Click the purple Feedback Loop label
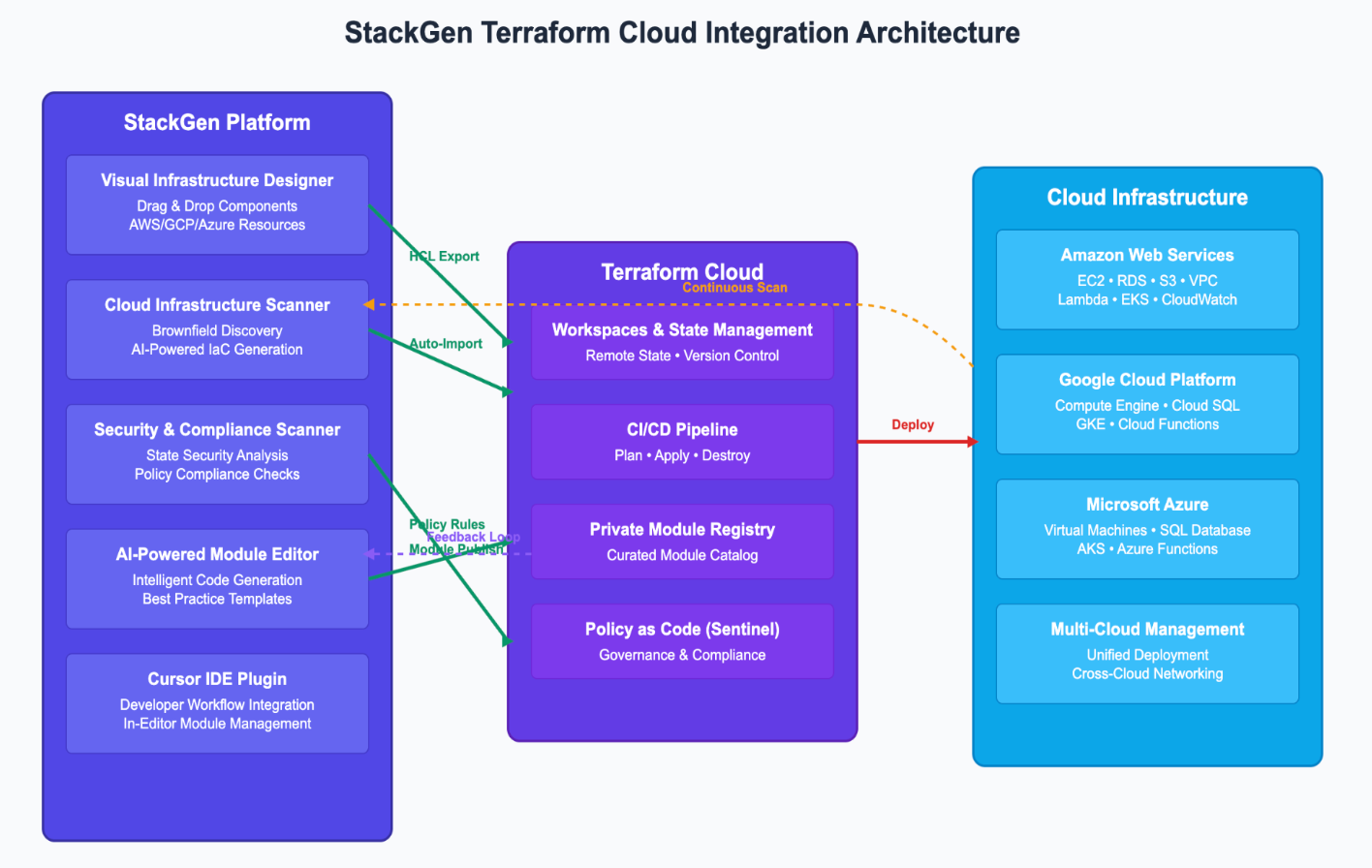 (473, 537)
